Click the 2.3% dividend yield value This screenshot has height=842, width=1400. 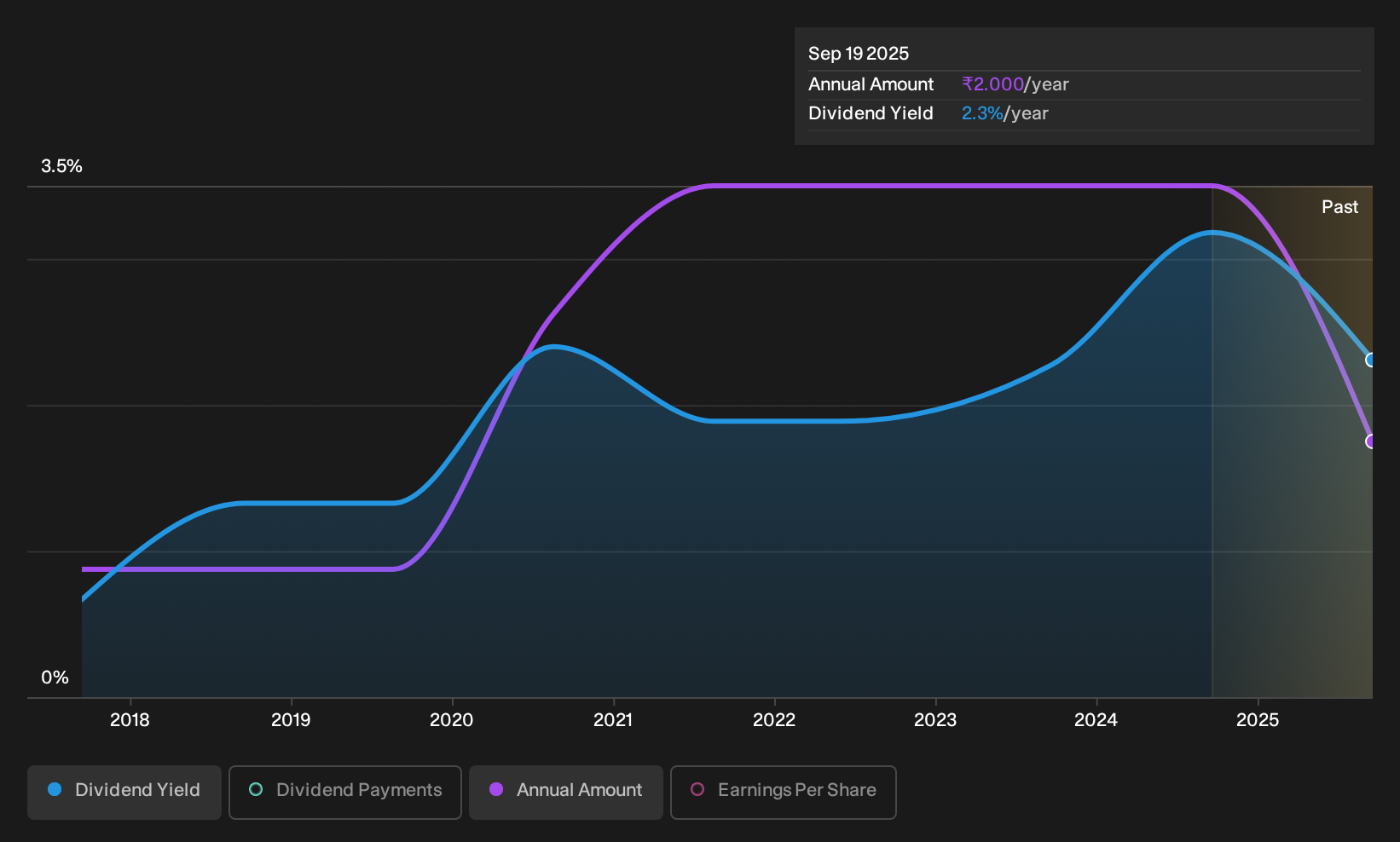coord(982,113)
